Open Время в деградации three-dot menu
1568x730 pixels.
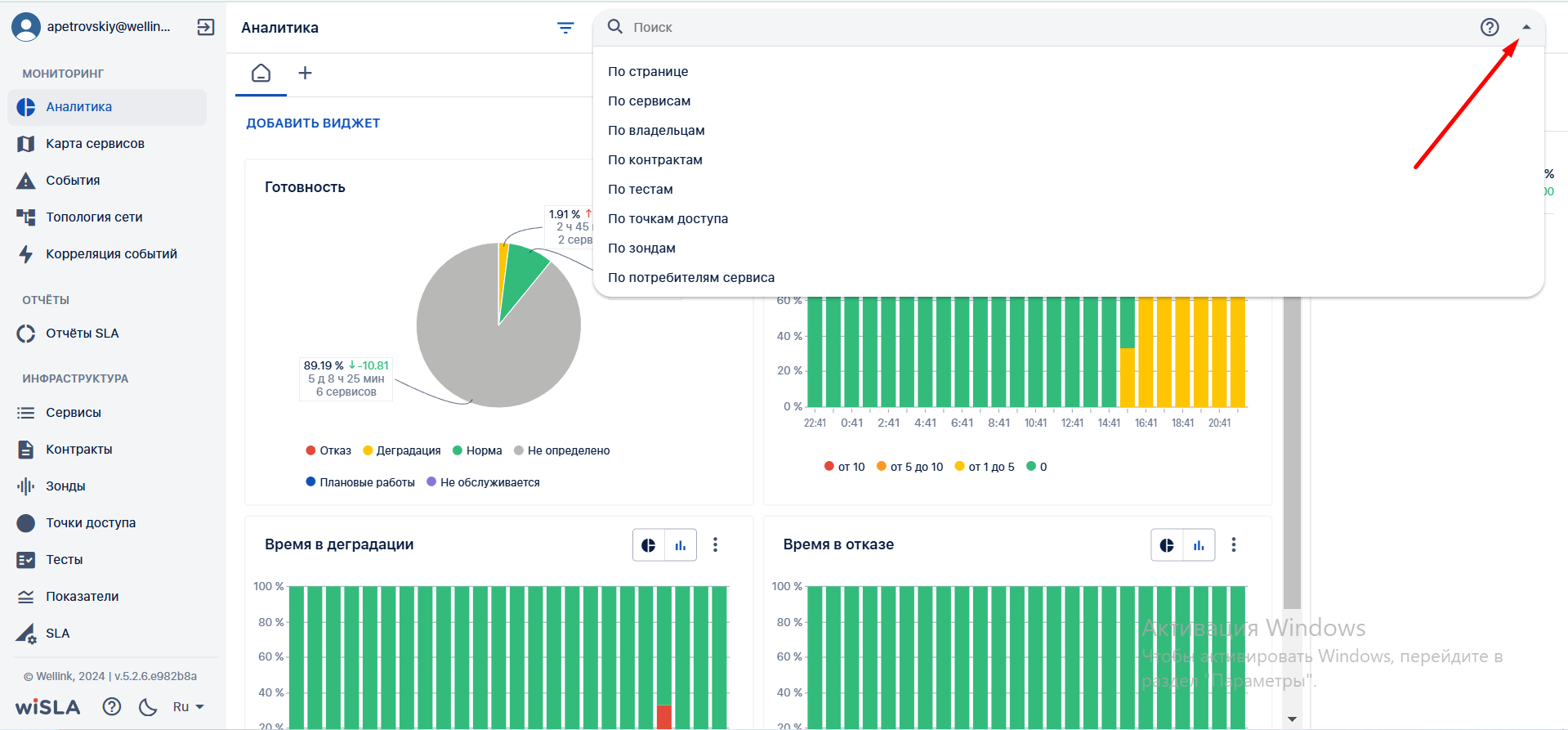point(715,545)
